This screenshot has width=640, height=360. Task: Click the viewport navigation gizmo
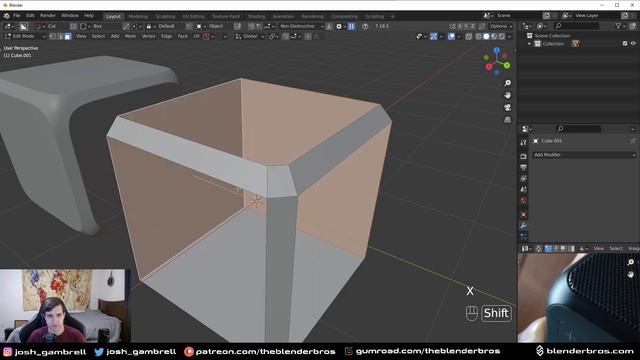point(496,61)
